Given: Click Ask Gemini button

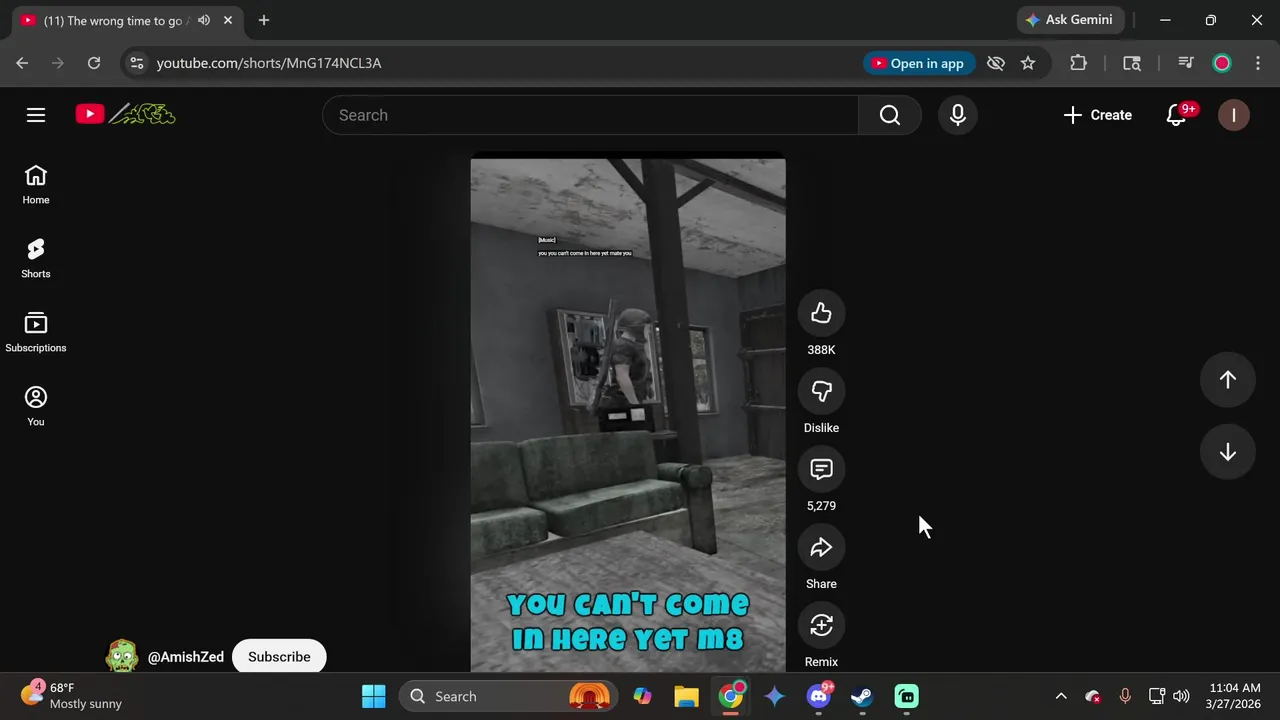Looking at the screenshot, I should [1070, 20].
